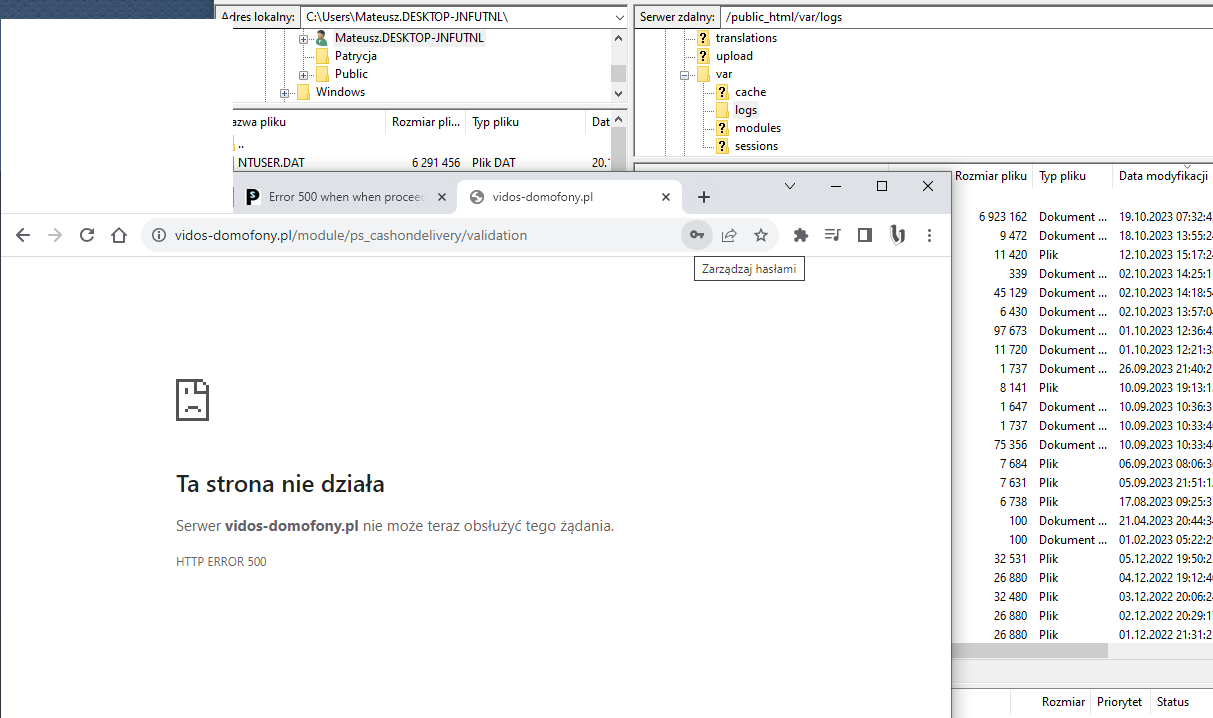Select Patrycja folder in local tree

(356, 56)
